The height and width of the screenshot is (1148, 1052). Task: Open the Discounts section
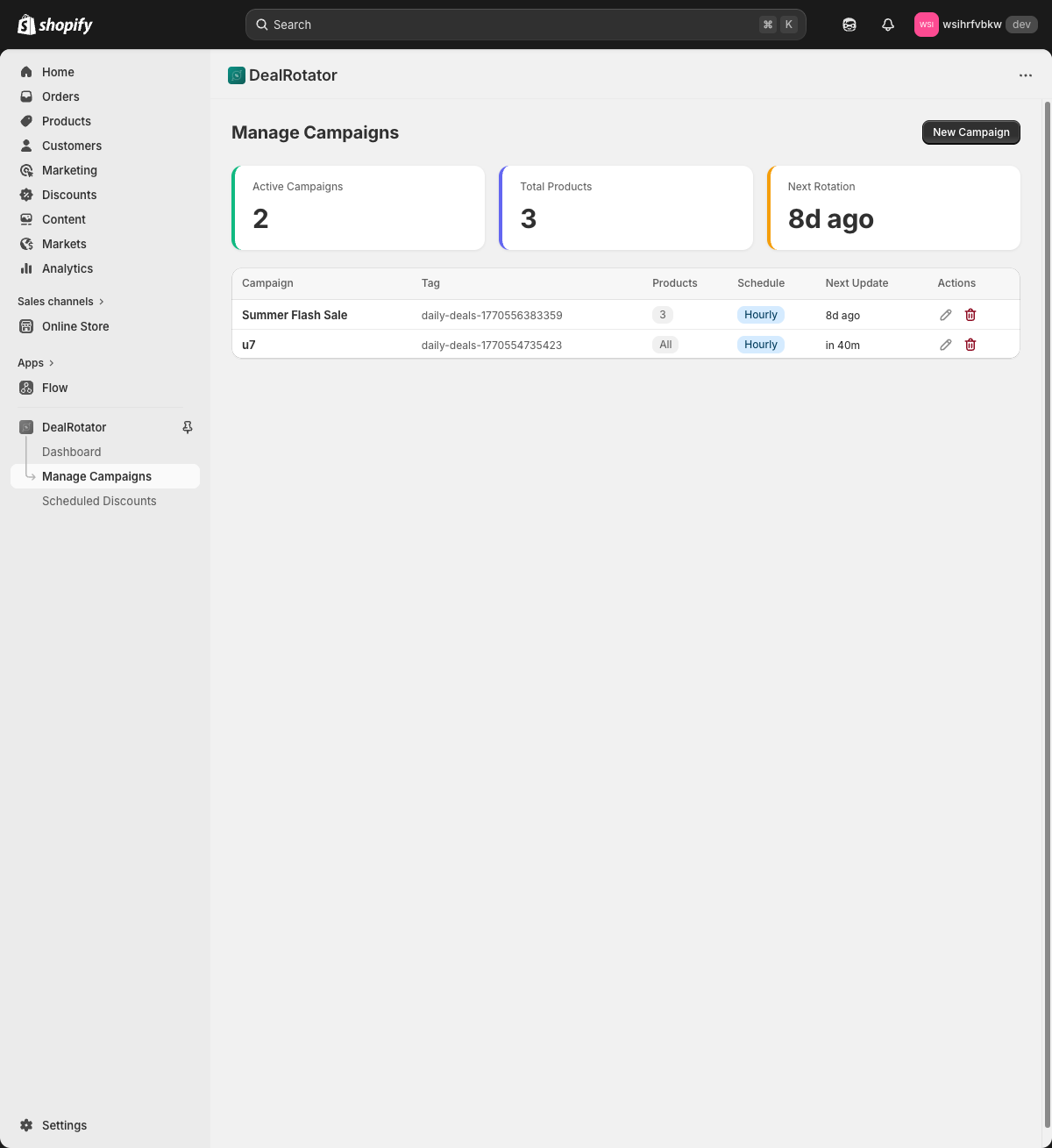(x=69, y=195)
